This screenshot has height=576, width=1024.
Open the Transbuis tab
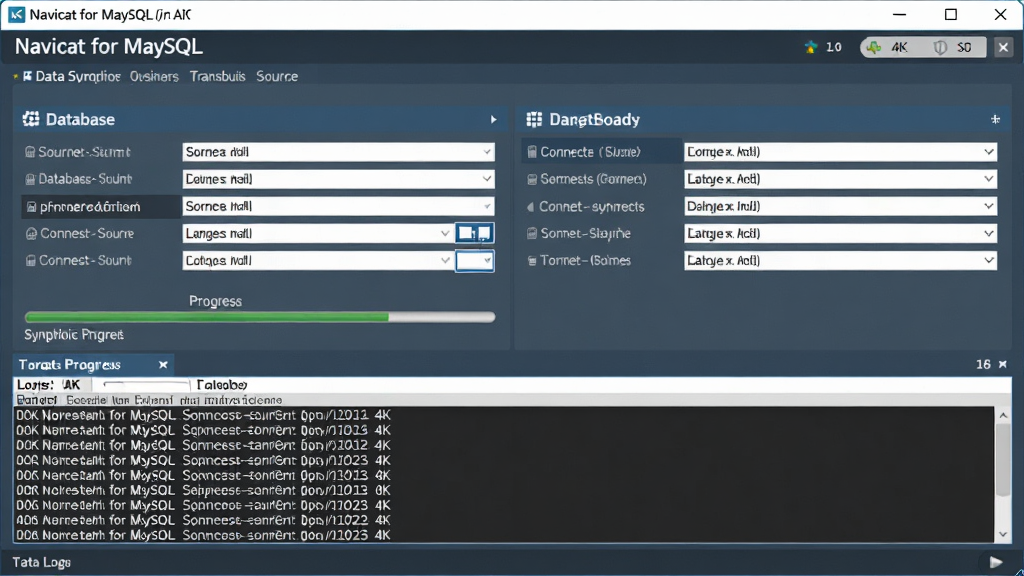[x=217, y=76]
